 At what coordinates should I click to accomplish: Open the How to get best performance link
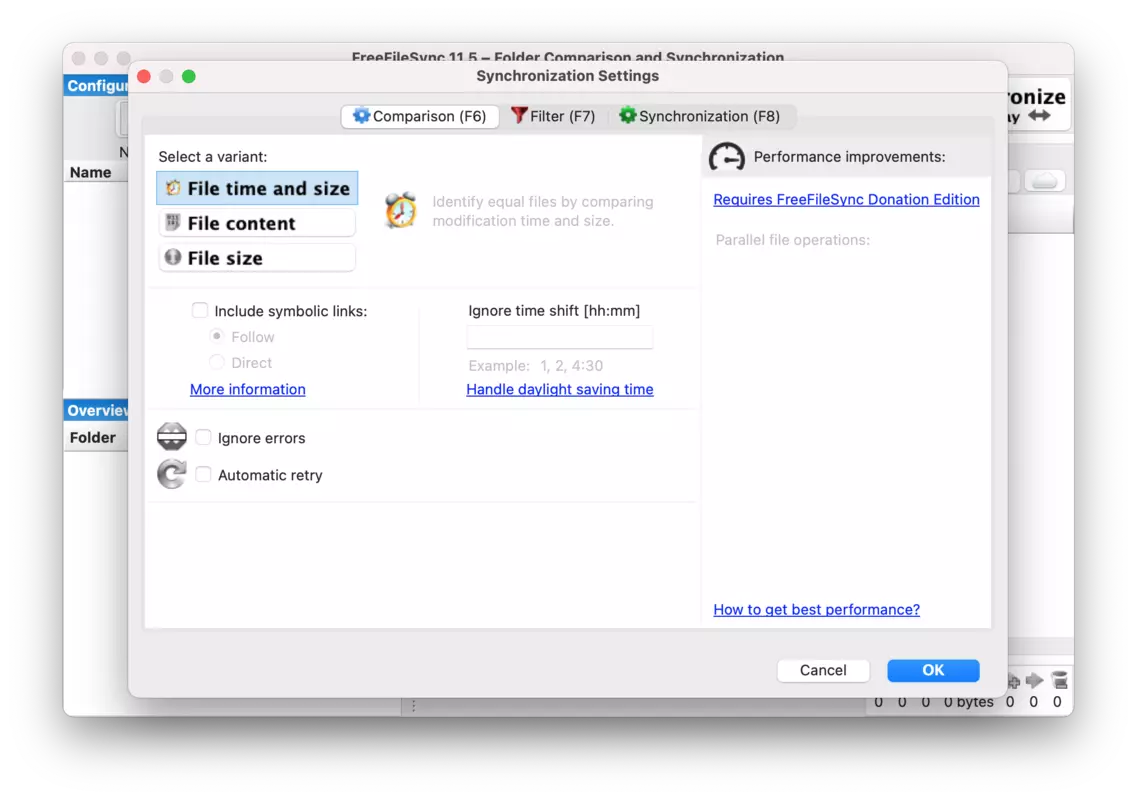click(x=816, y=609)
